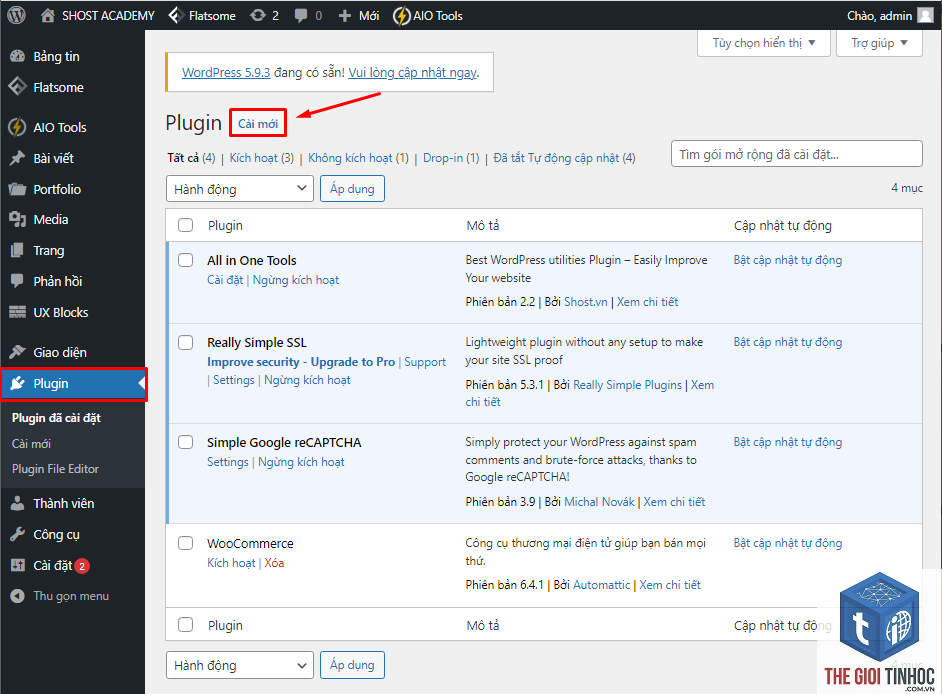Open Giao diện paintbrush icon

(x=17, y=352)
